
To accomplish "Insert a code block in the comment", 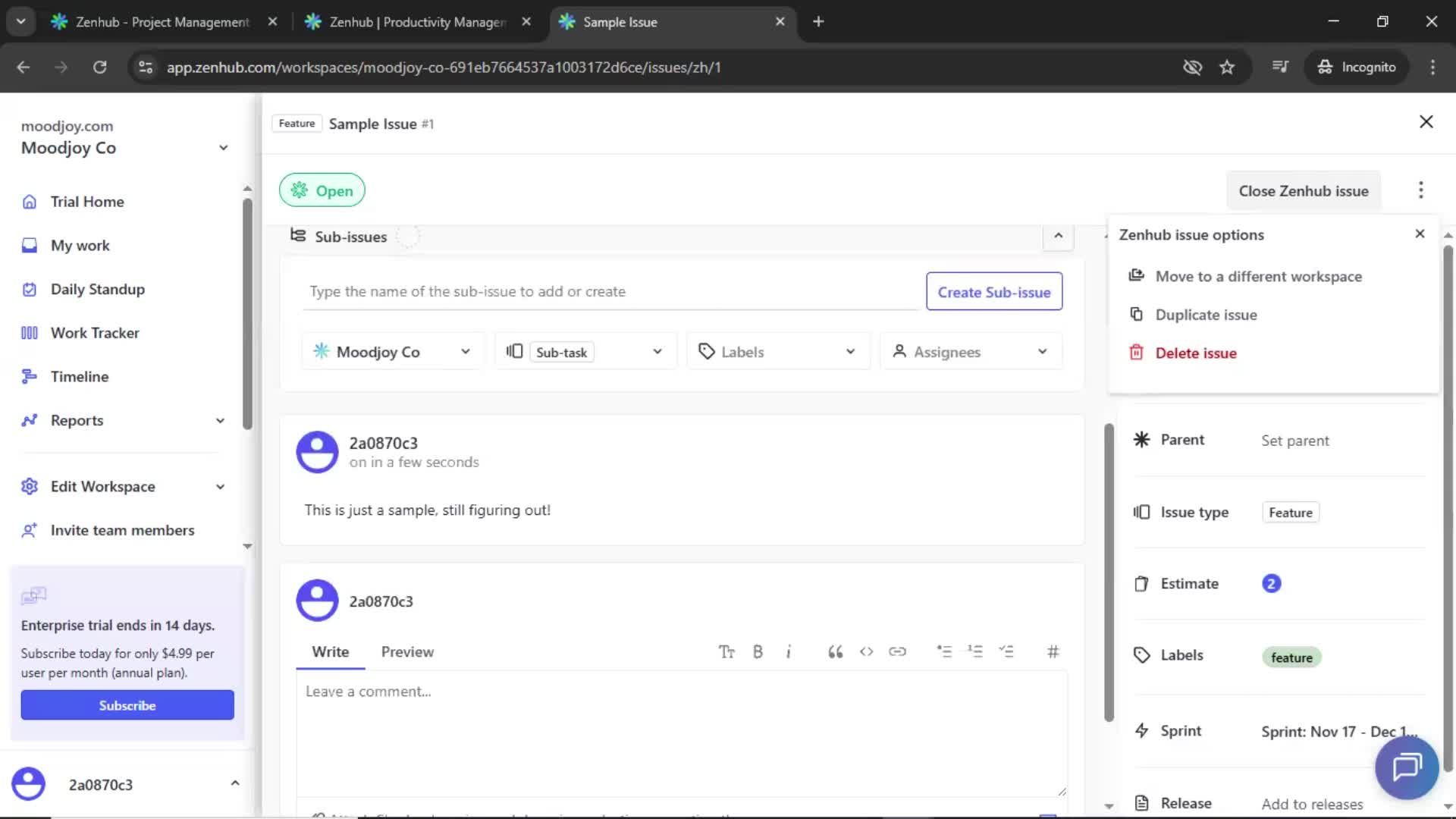I will coord(866,651).
